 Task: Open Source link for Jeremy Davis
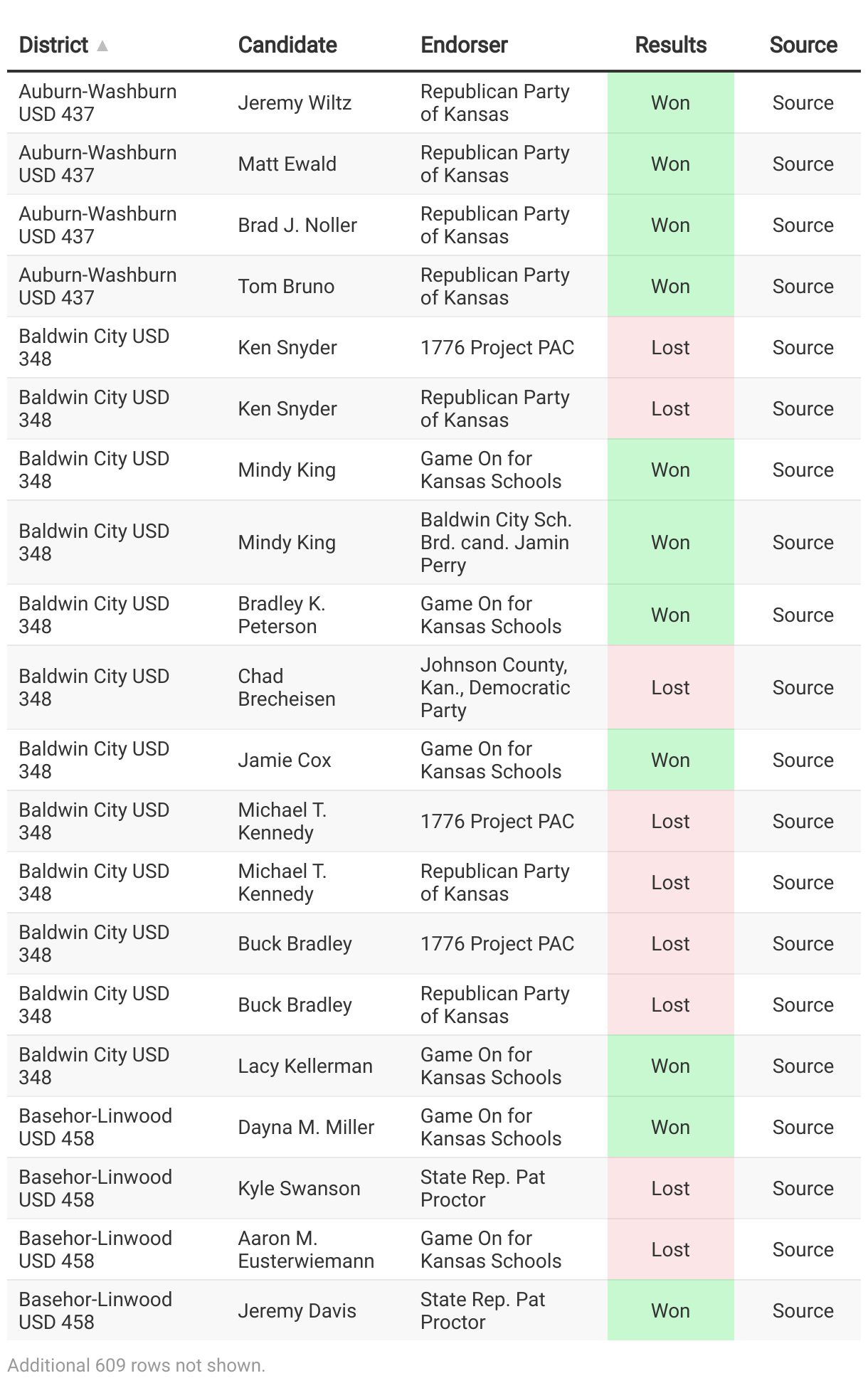803,1310
